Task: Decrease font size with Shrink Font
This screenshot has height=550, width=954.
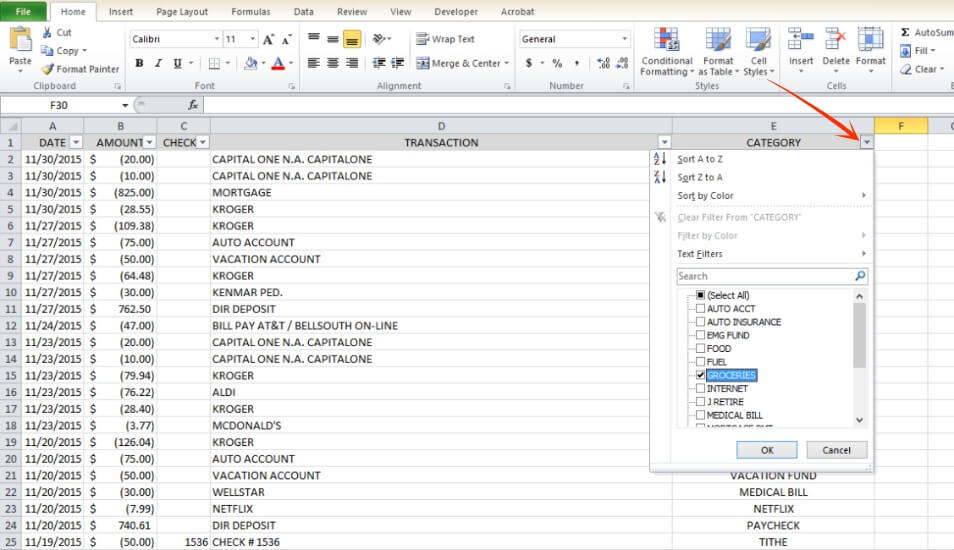Action: tap(287, 40)
